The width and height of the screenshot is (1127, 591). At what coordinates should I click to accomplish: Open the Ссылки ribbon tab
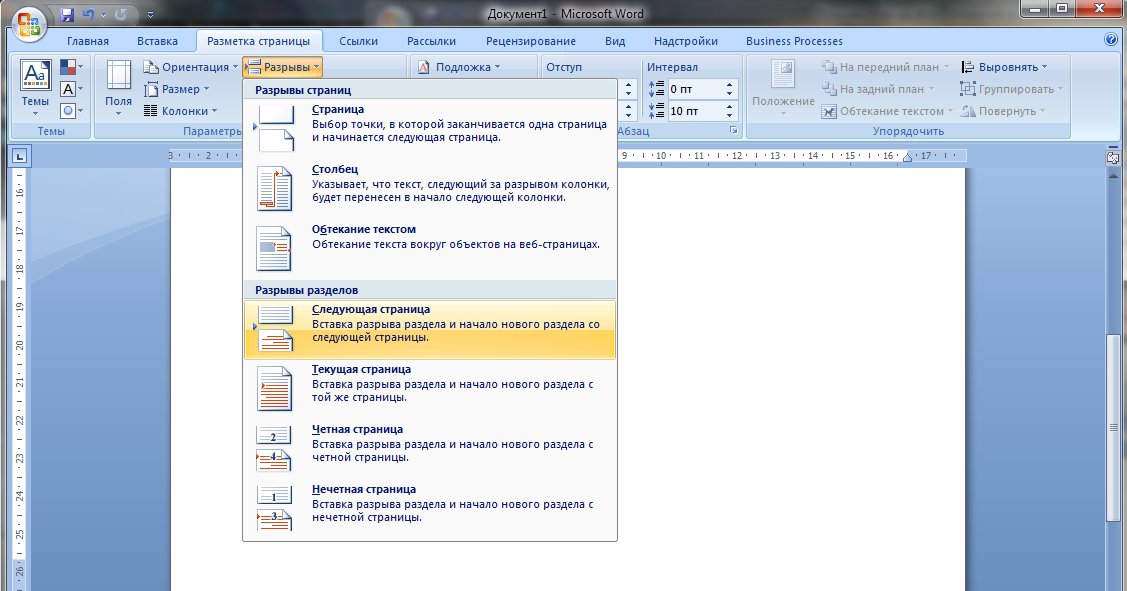pyautogui.click(x=359, y=41)
